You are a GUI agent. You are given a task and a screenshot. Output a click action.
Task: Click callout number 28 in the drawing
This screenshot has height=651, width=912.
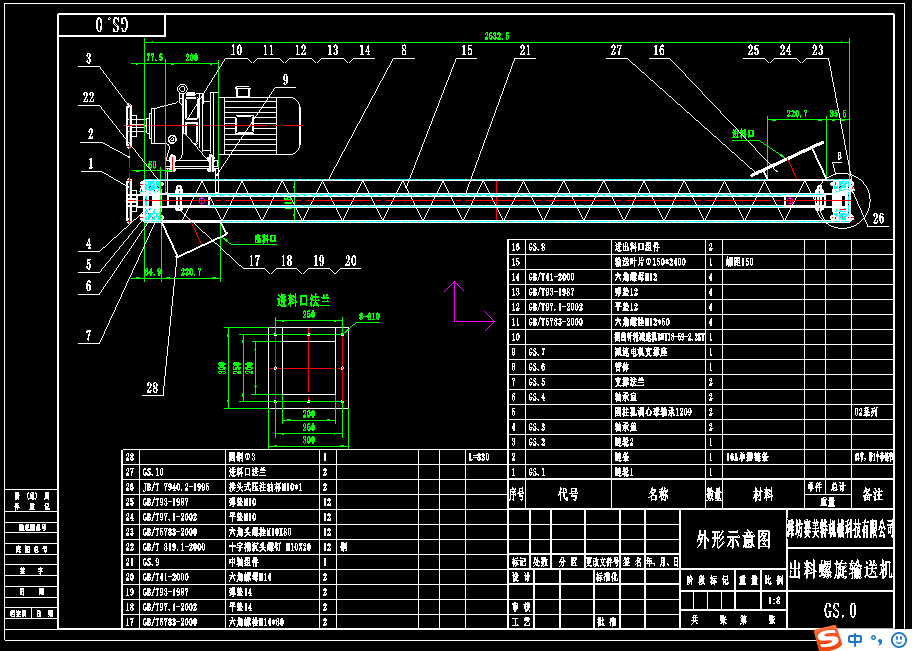pos(152,387)
